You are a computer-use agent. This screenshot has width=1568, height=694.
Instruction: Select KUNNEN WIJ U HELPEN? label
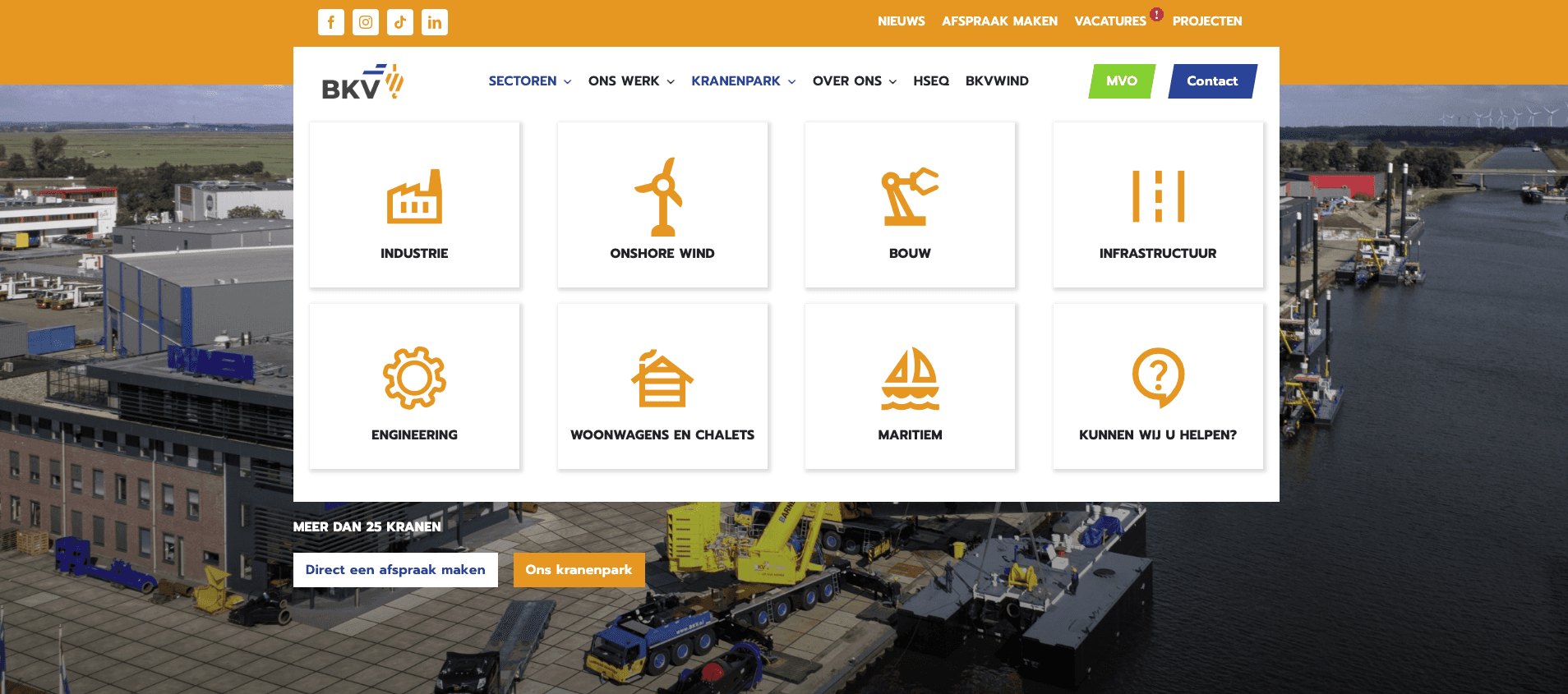point(1158,435)
